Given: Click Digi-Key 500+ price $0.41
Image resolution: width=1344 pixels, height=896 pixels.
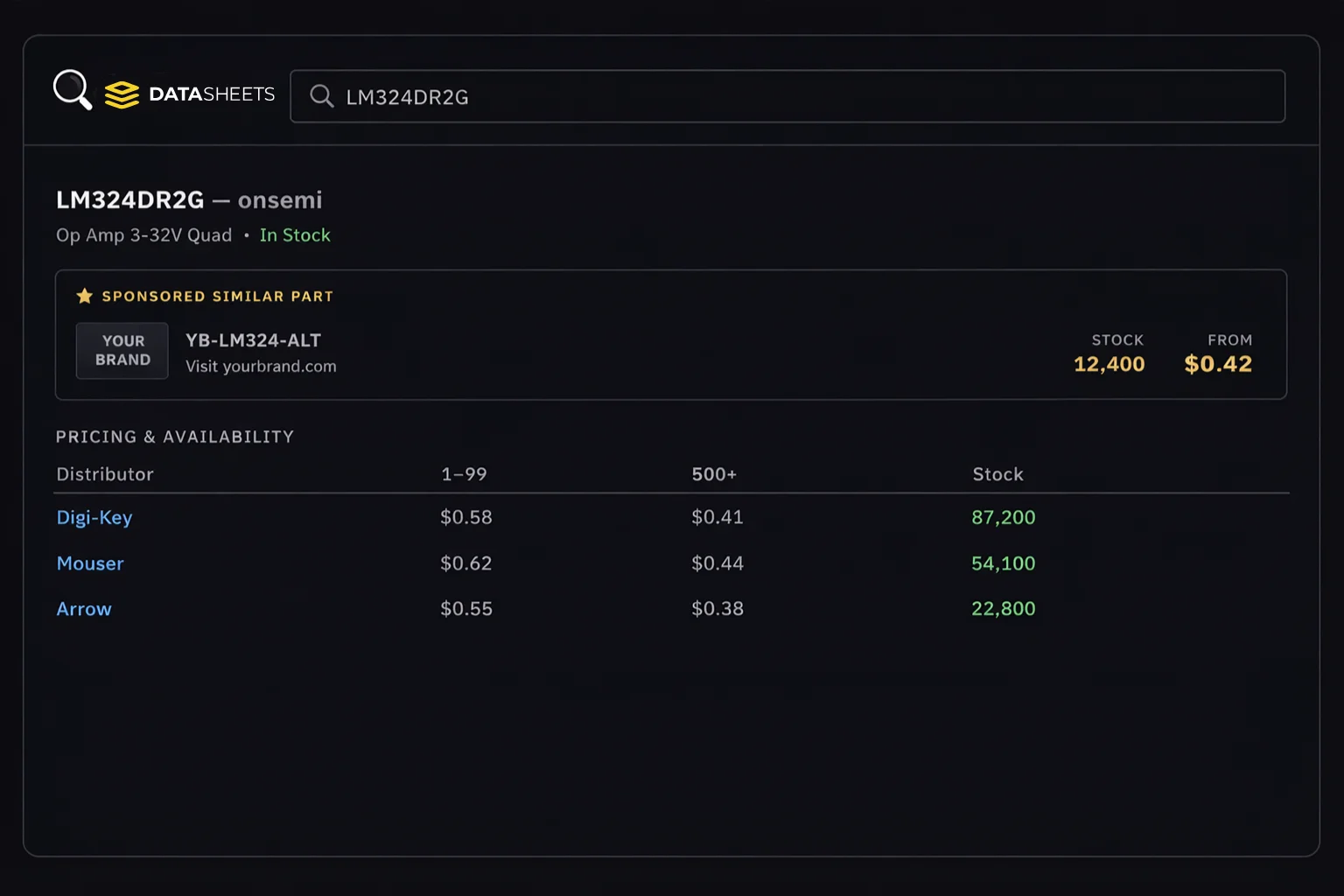Looking at the screenshot, I should (x=717, y=517).
